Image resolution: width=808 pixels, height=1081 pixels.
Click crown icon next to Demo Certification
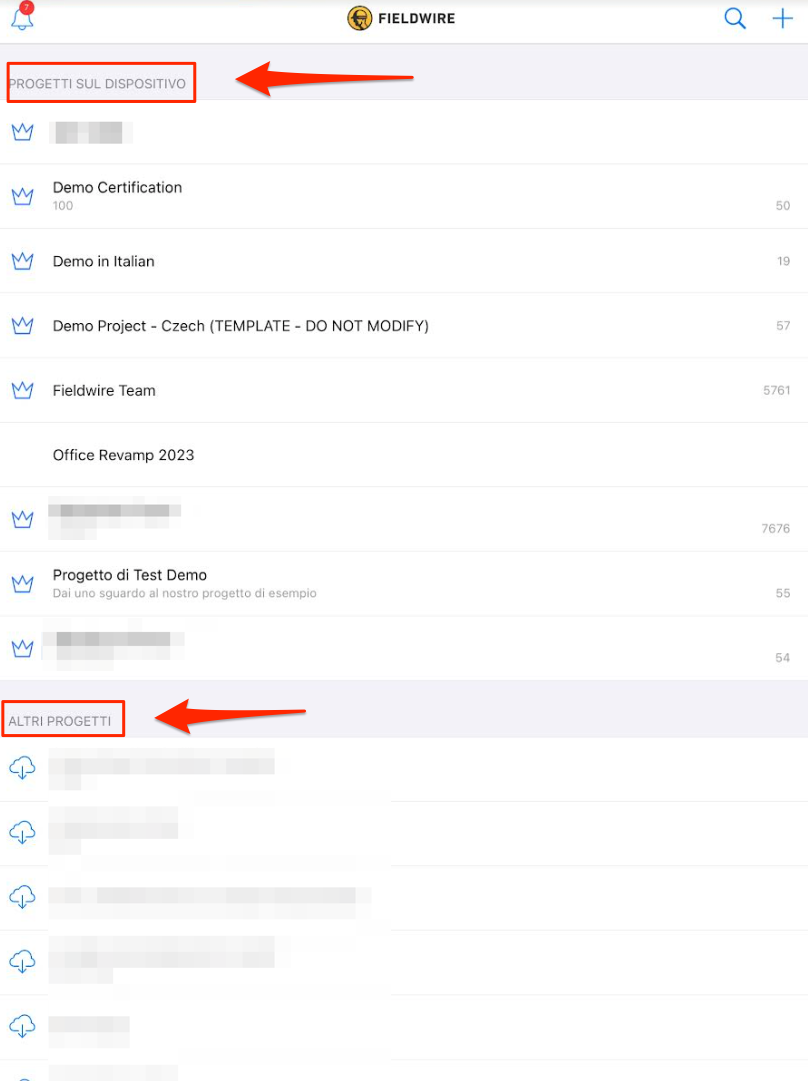pyautogui.click(x=23, y=196)
